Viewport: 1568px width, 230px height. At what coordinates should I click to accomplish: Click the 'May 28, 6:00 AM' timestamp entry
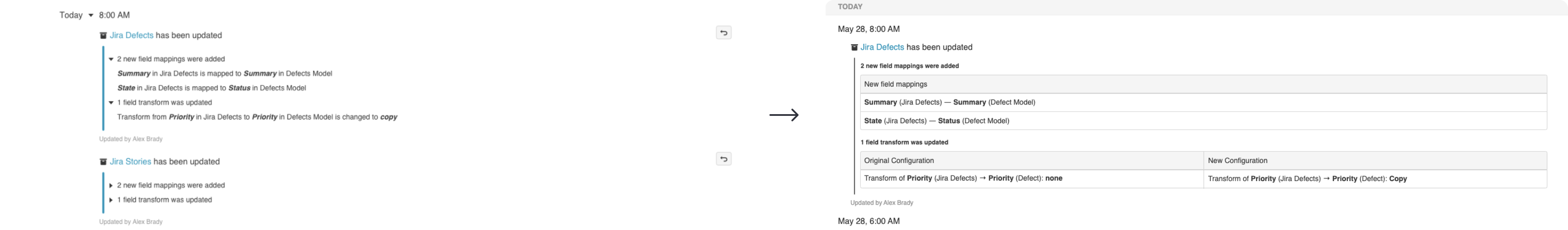click(868, 221)
